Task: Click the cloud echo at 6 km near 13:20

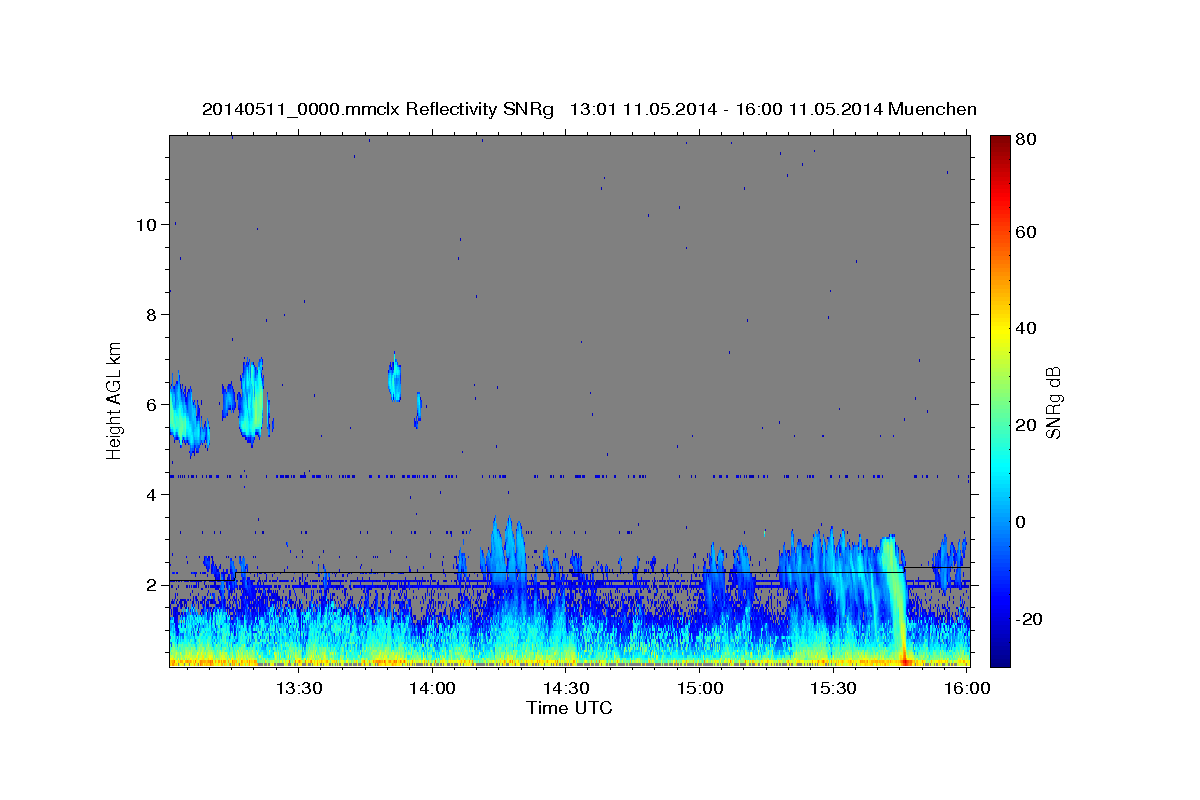Action: (x=253, y=401)
